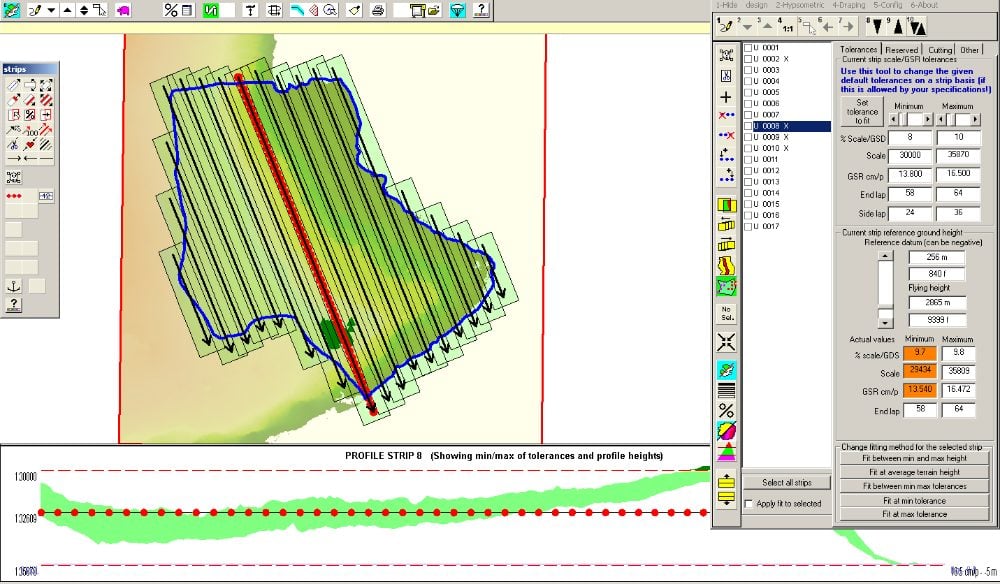
Task: Click 'Select all strips' button
Action: [787, 483]
